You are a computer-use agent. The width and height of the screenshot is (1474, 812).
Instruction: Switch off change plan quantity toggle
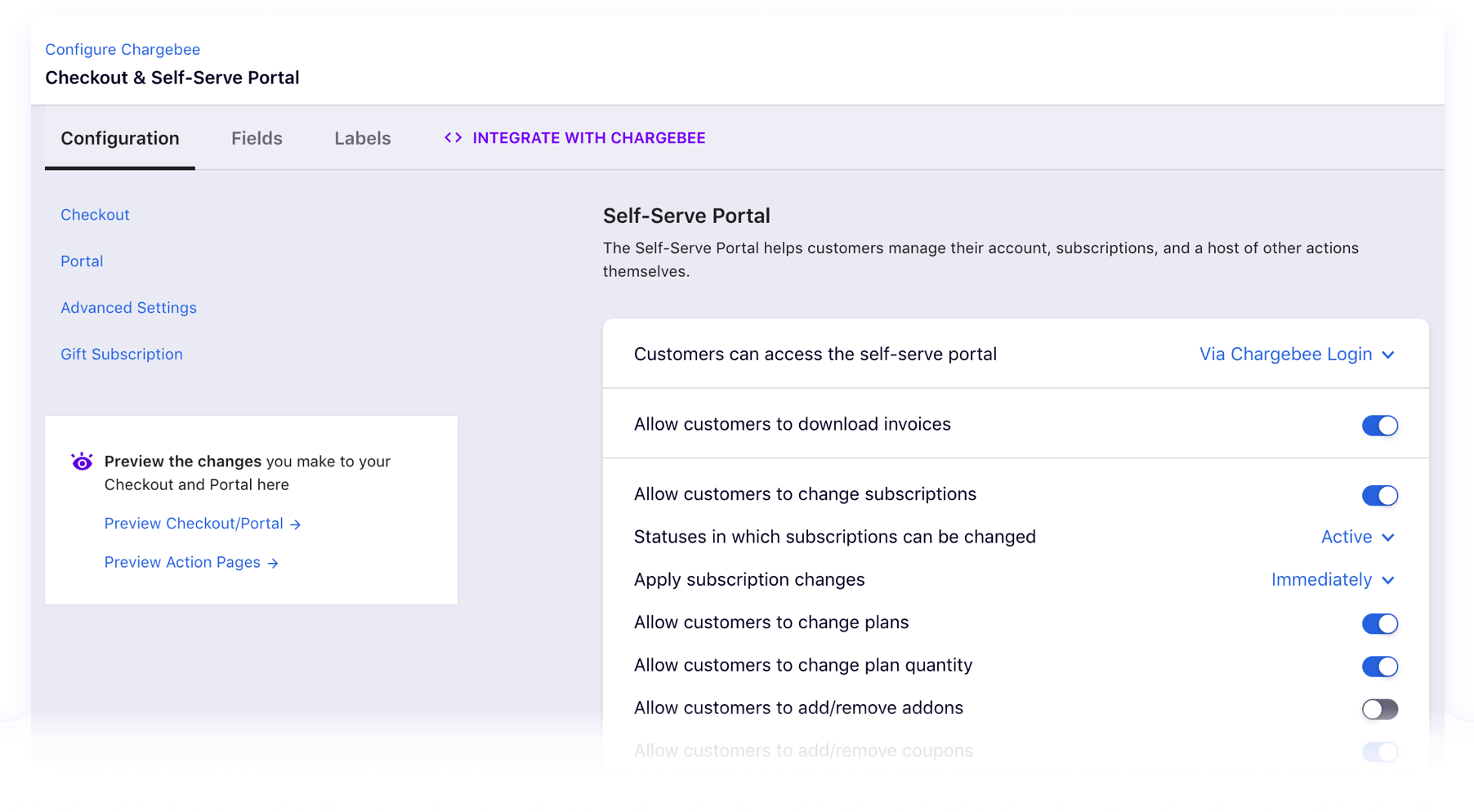(1379, 667)
